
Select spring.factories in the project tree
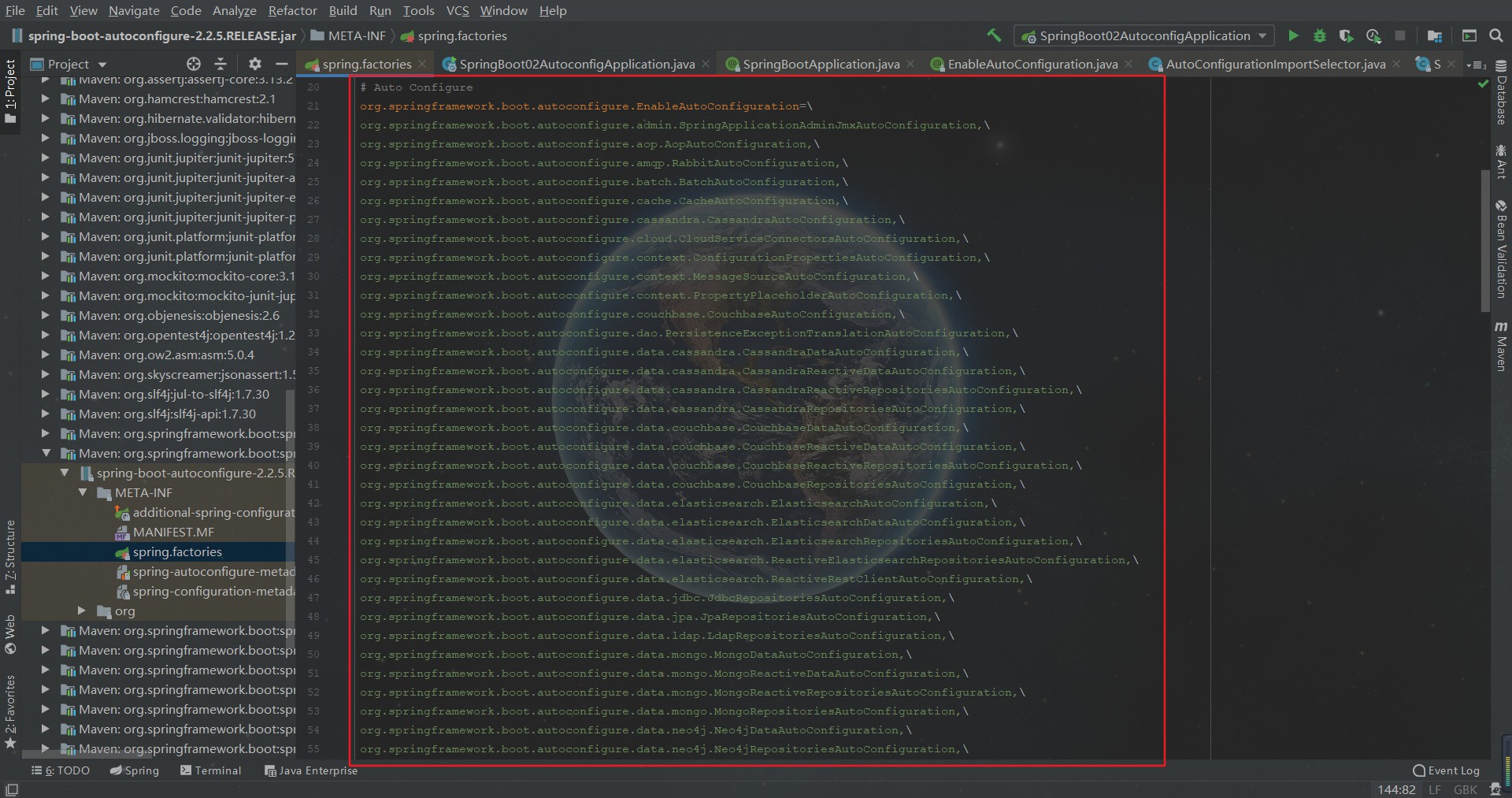177,551
